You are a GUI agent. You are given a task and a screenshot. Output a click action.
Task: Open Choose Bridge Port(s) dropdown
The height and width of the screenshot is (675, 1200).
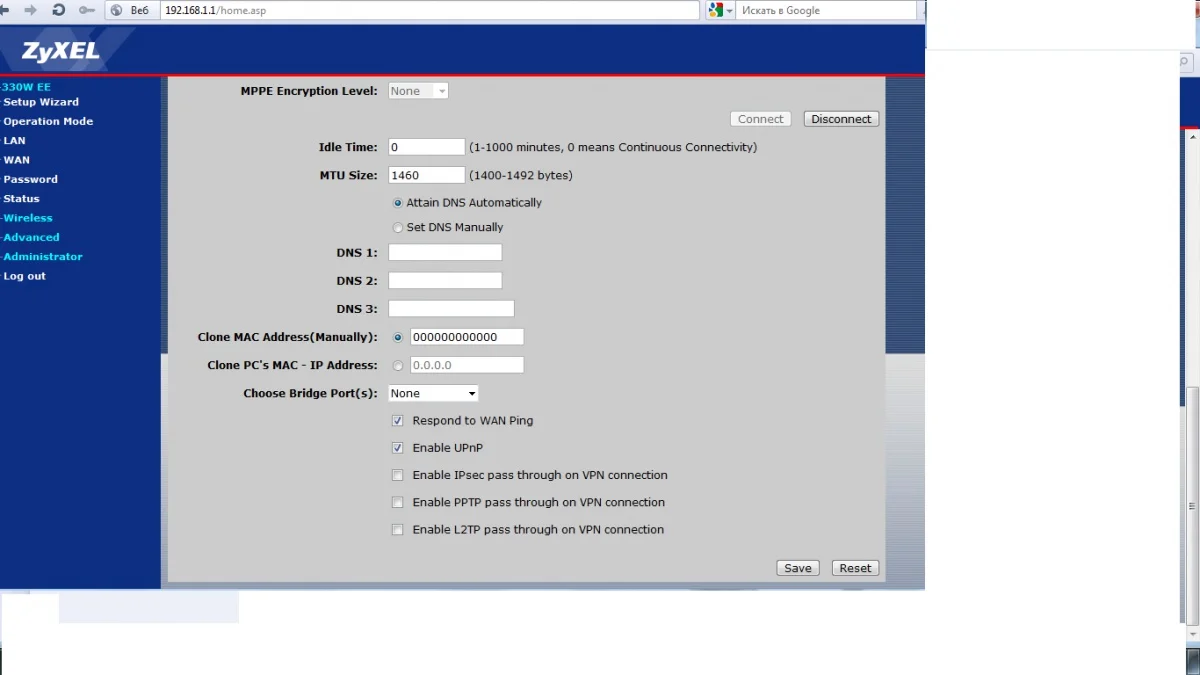[x=433, y=393]
